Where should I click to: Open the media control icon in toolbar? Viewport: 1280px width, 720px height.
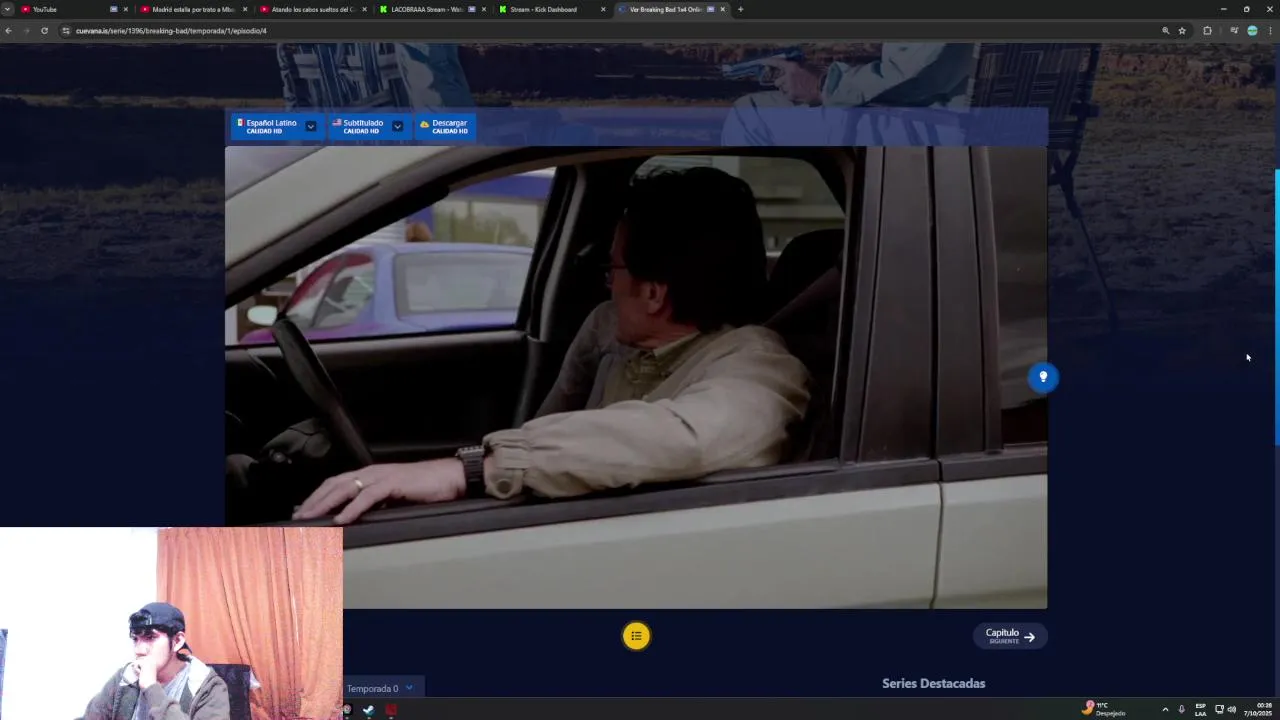[1234, 31]
